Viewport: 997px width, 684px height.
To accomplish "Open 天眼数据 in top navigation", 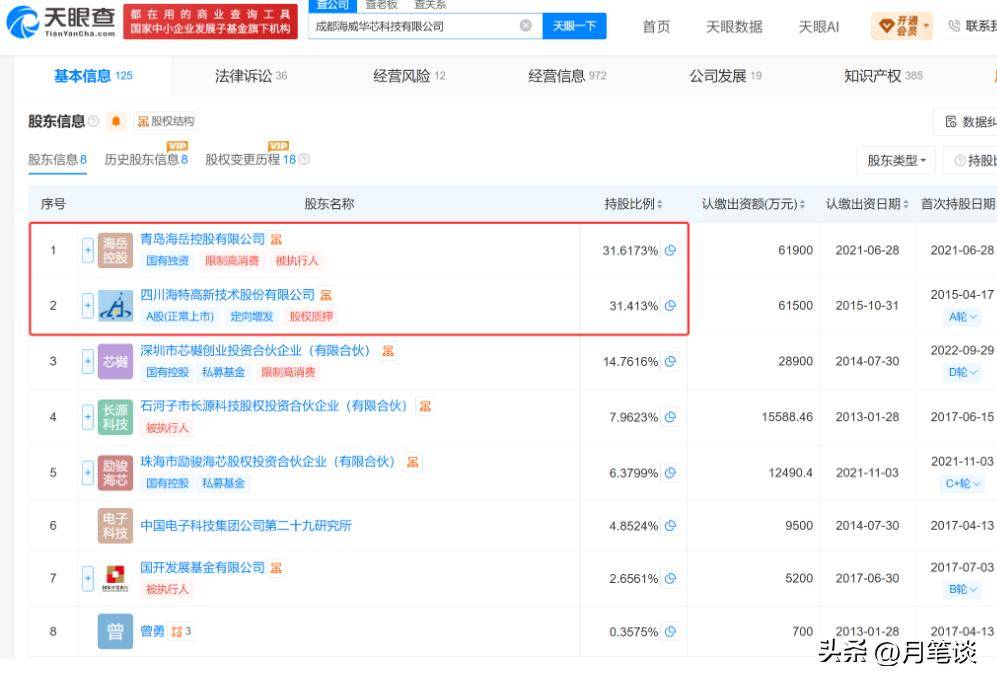I will tap(734, 27).
